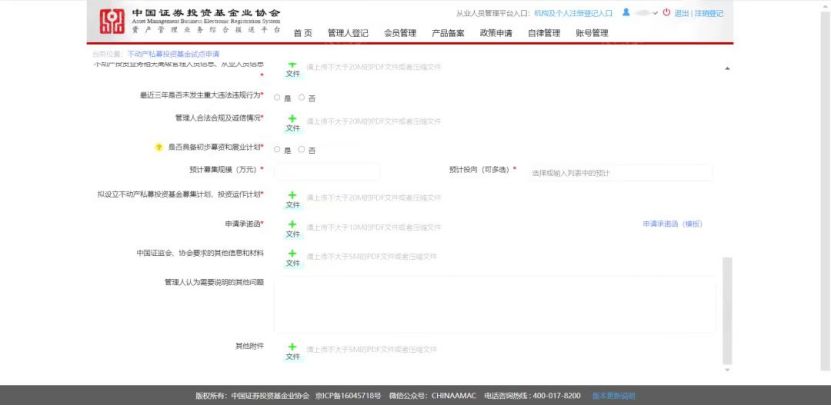Click the yellow question mark help icon

pos(158,147)
